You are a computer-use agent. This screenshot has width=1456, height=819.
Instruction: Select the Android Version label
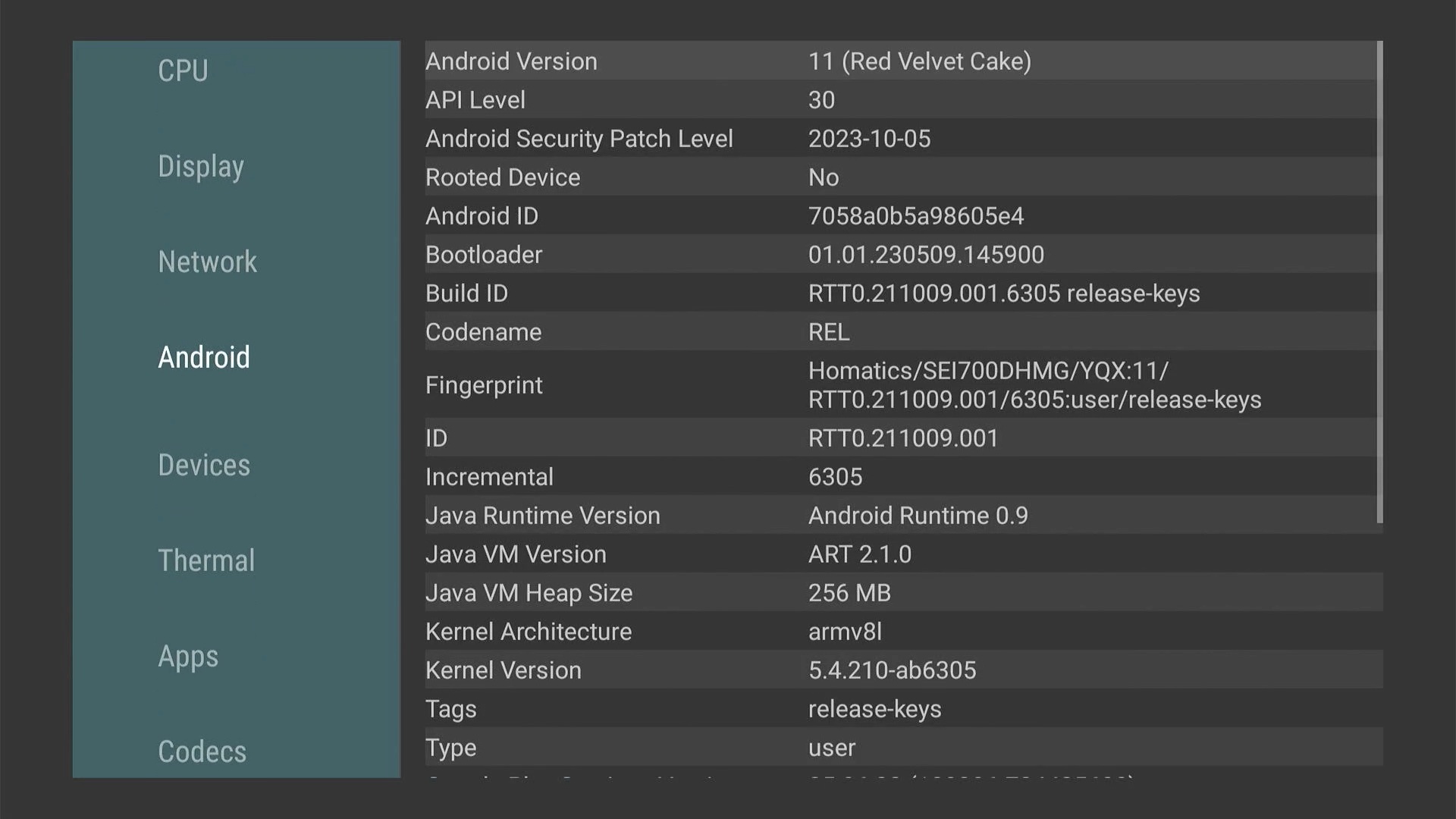point(511,61)
